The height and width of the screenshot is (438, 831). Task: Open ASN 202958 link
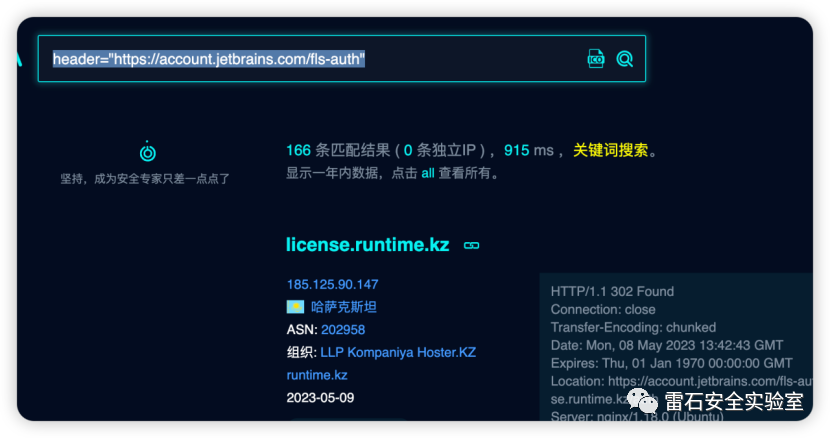(x=343, y=330)
